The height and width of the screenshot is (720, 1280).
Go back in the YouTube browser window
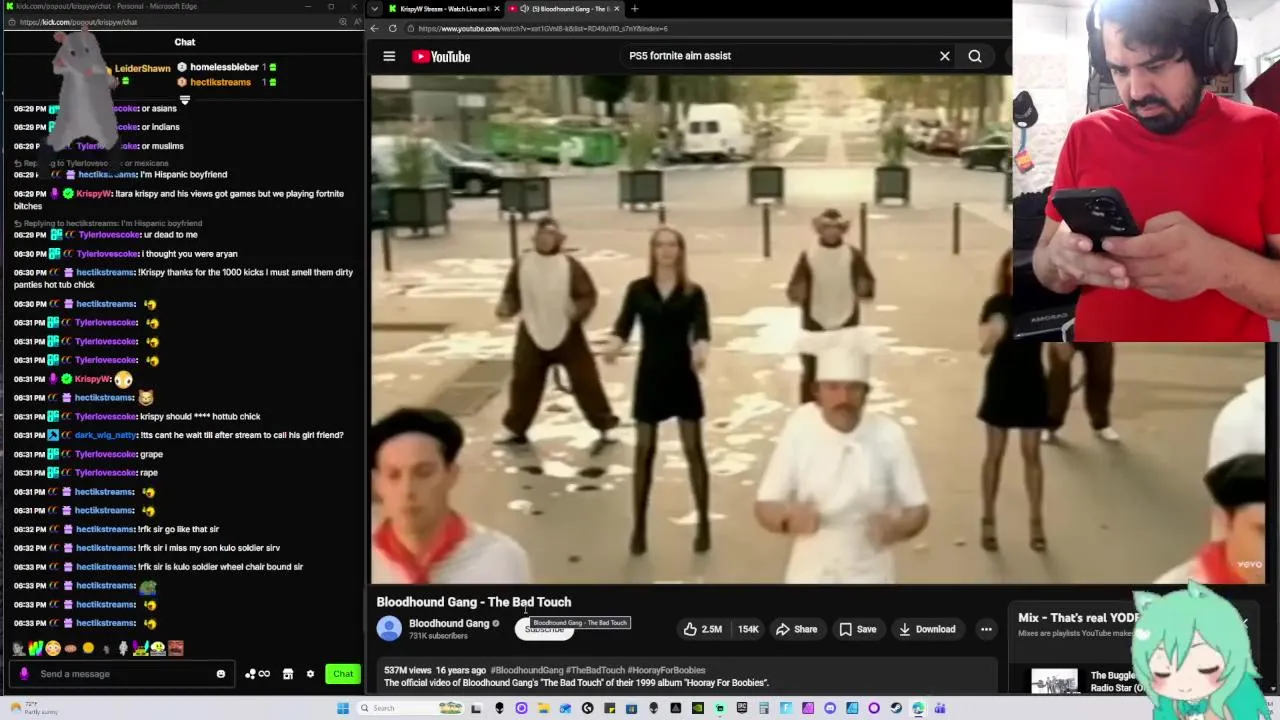click(x=376, y=28)
